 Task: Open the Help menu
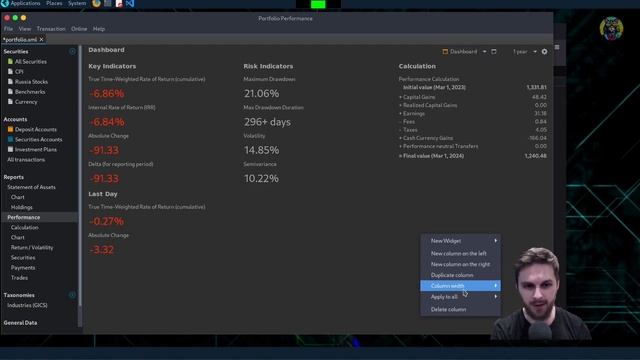pos(99,29)
